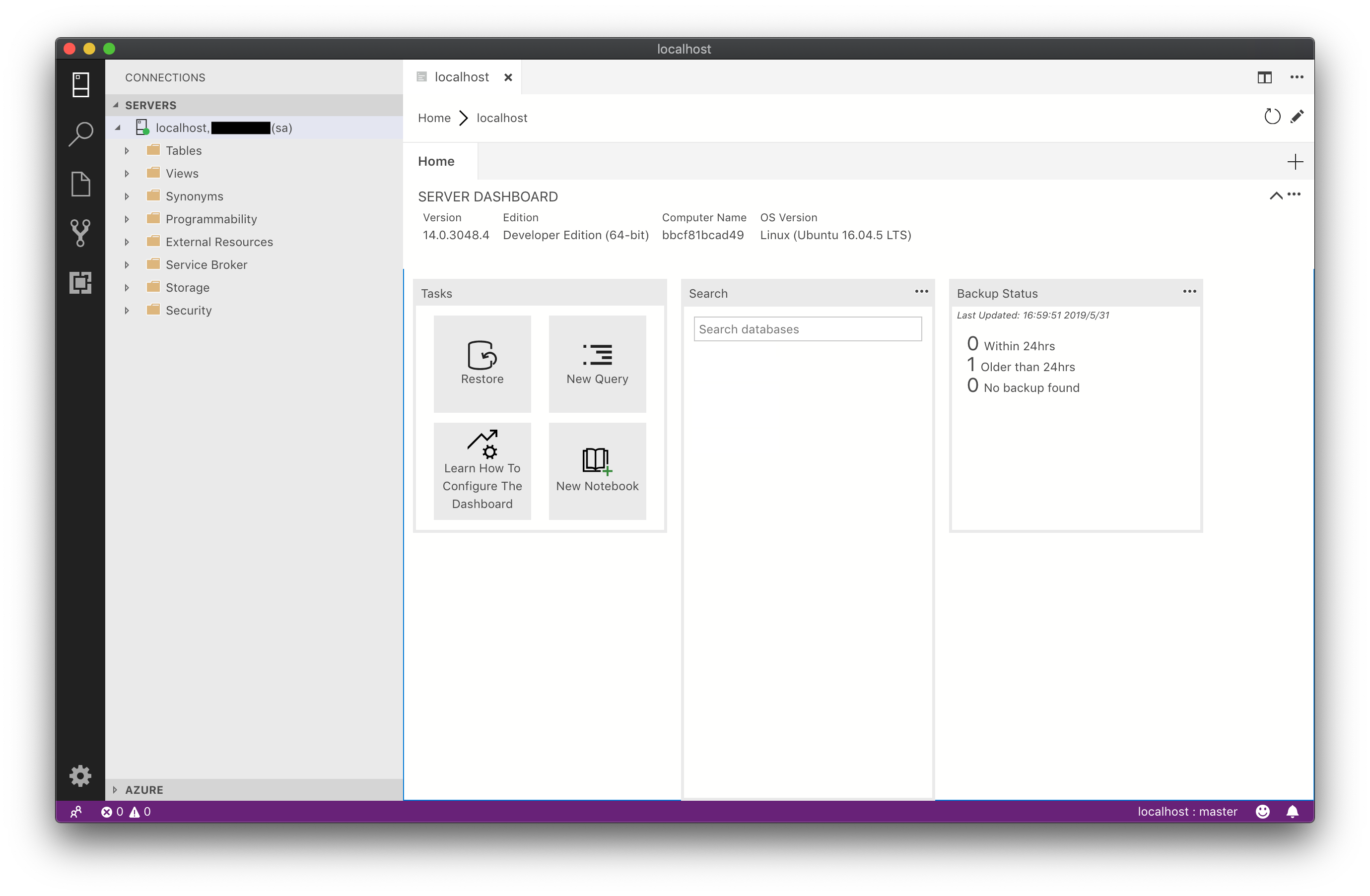
Task: Expand the External Resources folder
Action: 127,242
